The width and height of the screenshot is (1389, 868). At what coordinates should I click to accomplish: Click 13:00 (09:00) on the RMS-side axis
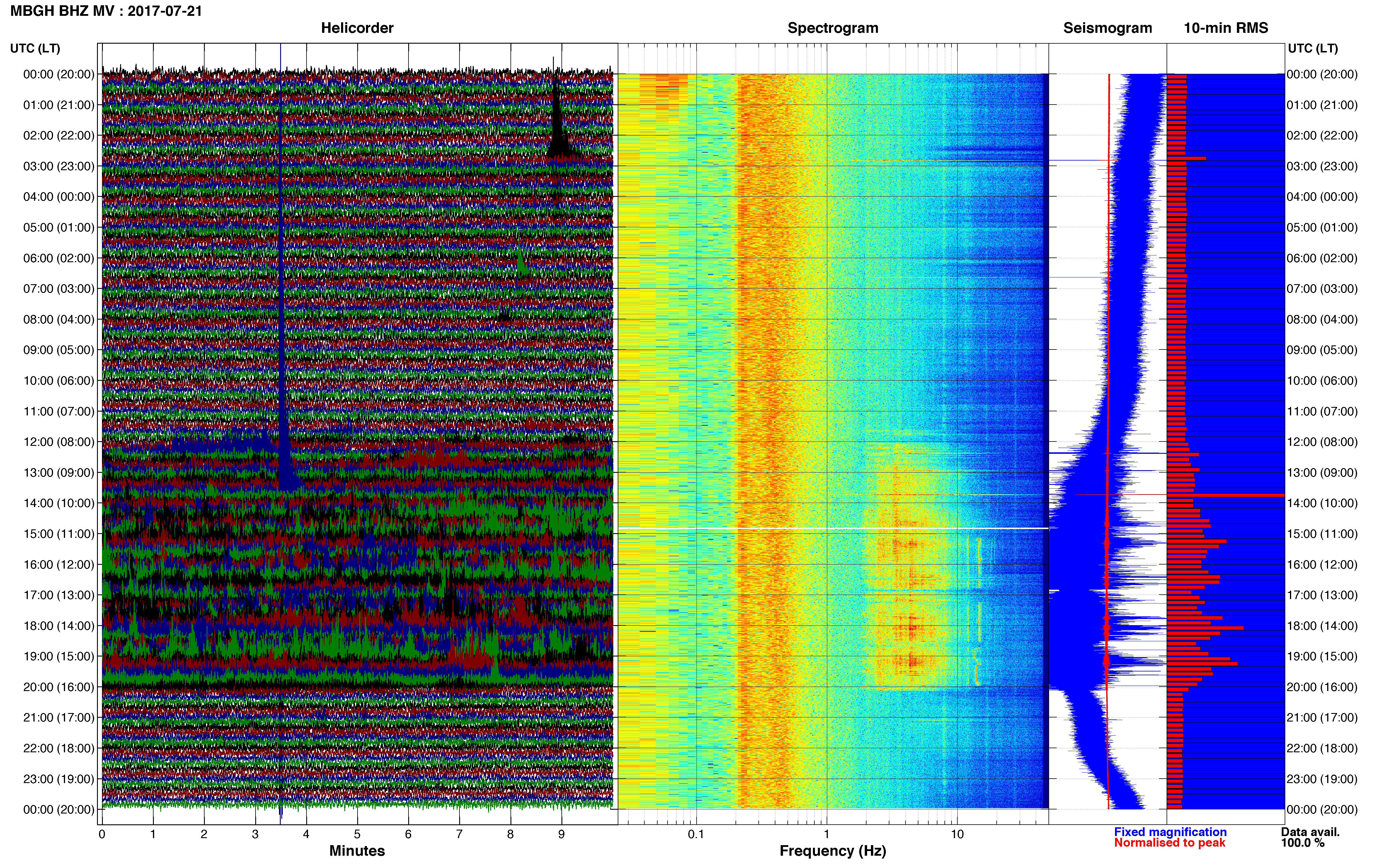pyautogui.click(x=1322, y=473)
